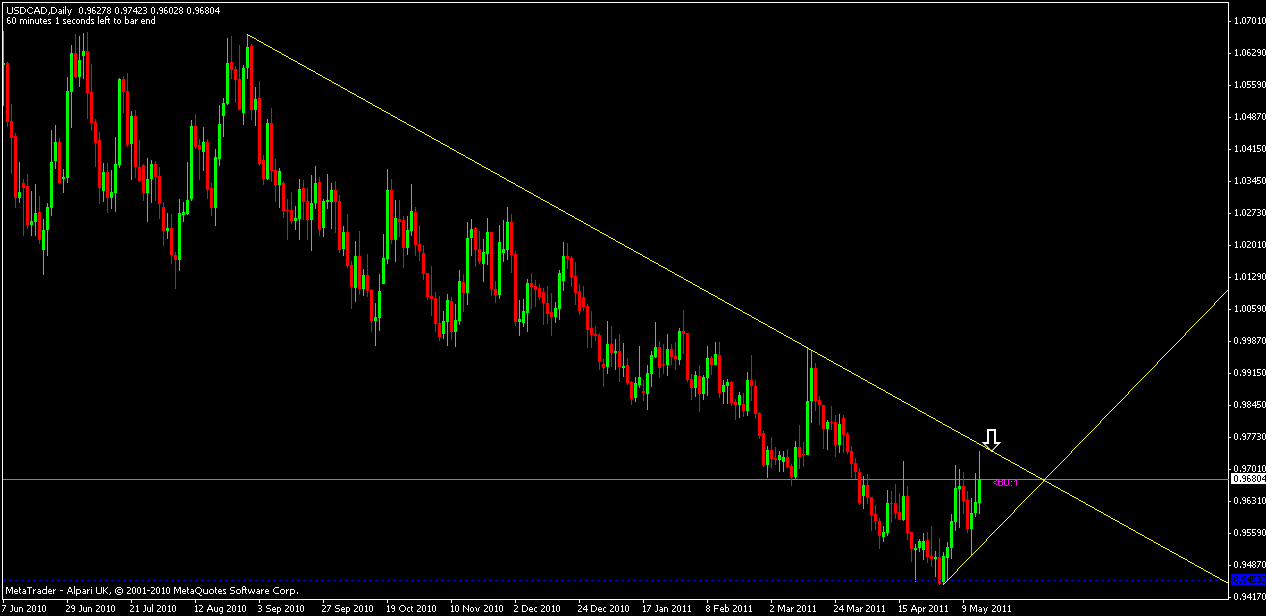Click the 7 Jun 2010 date label

26,608
